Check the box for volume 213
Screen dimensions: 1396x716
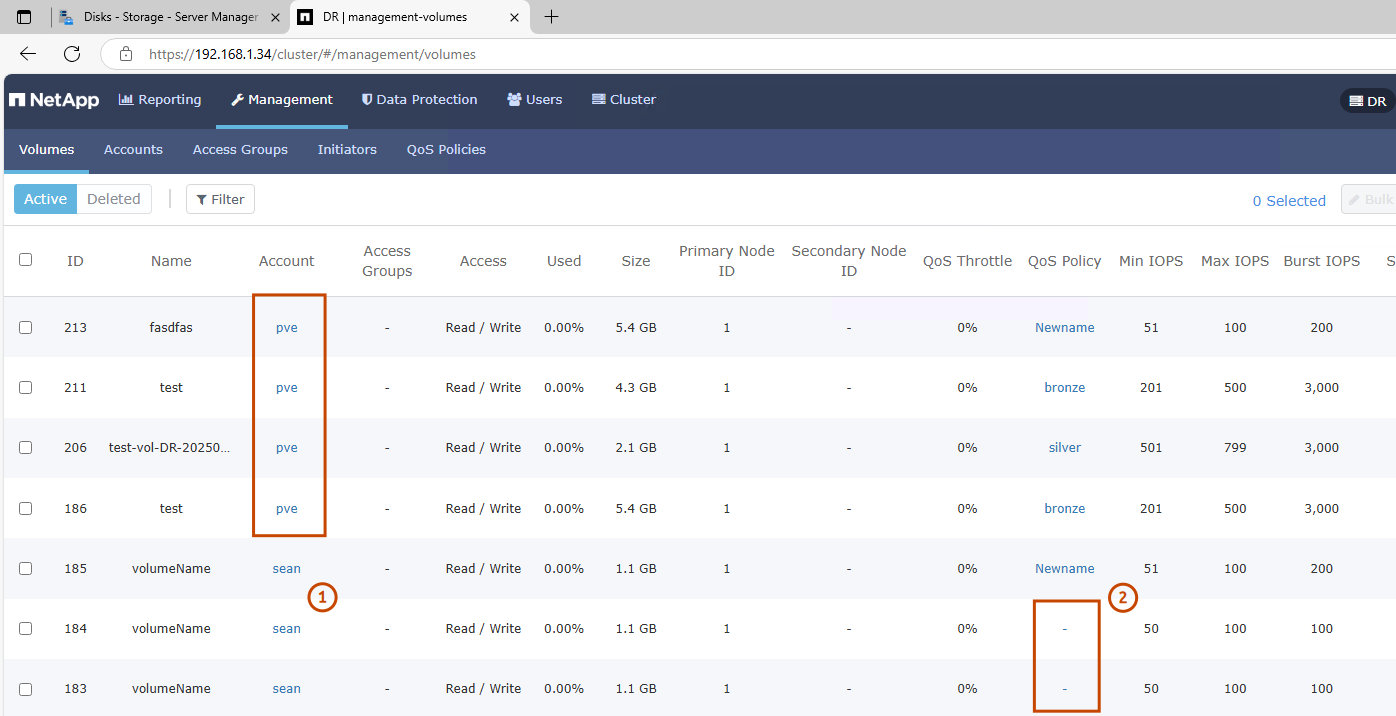pyautogui.click(x=26, y=327)
